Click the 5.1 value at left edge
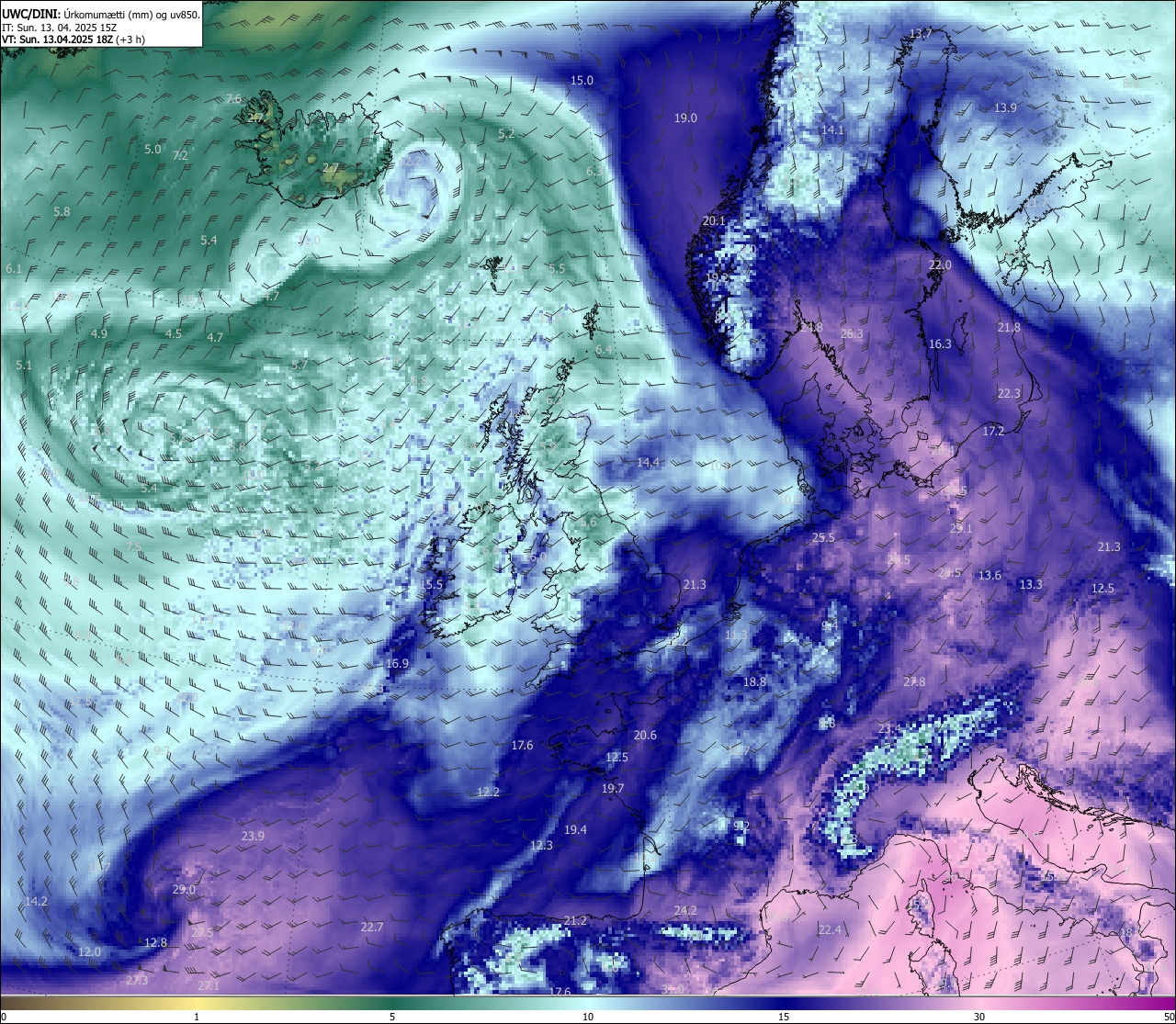1176x1024 pixels. click(24, 366)
